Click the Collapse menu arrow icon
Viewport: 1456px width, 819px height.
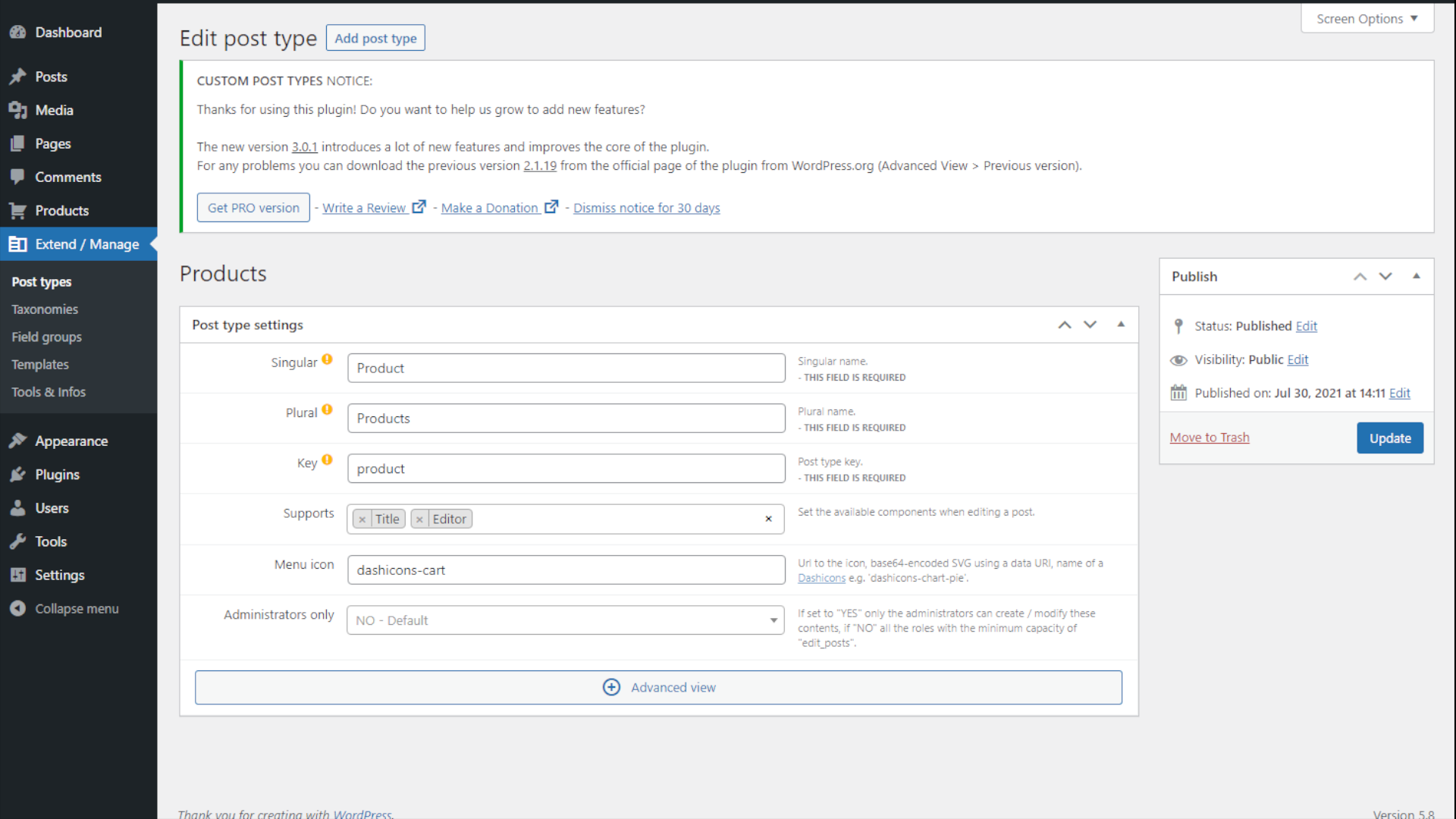(17, 609)
